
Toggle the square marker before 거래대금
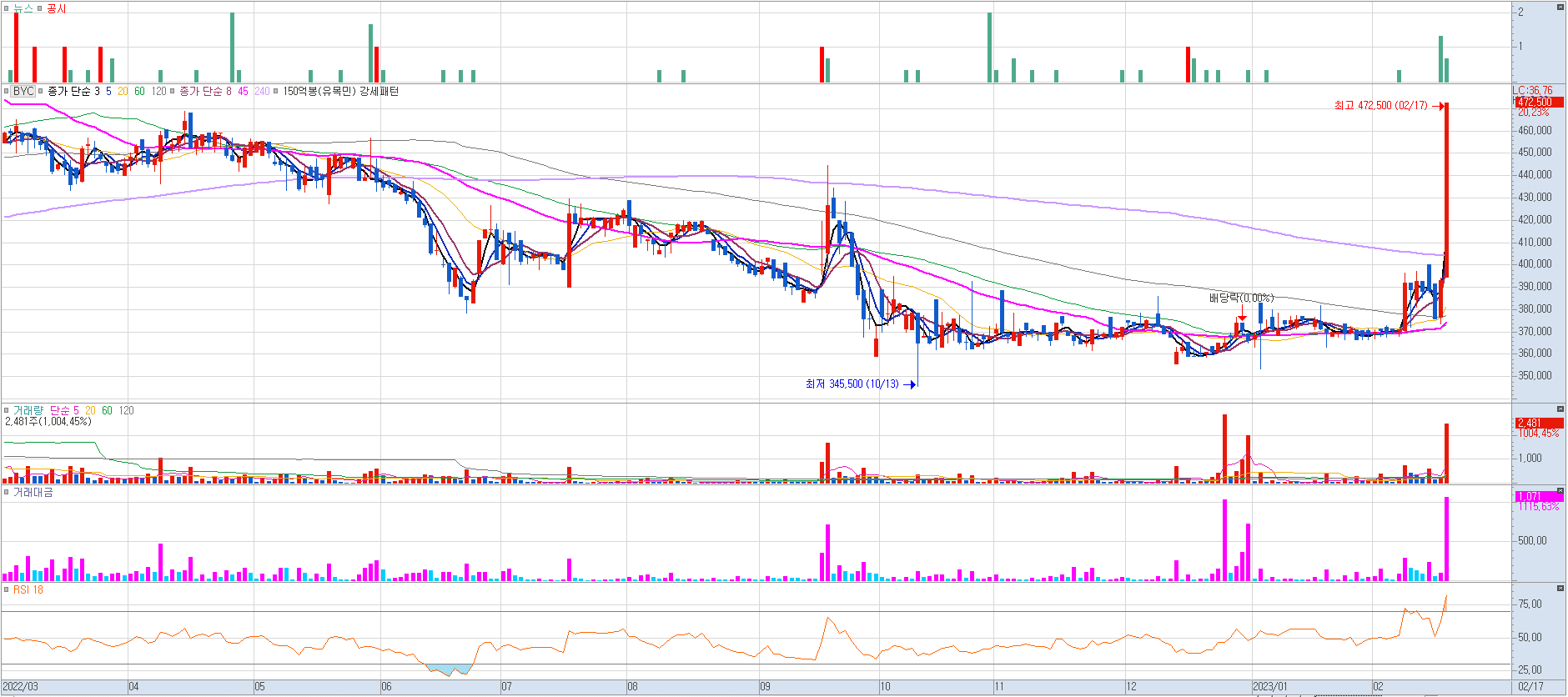pyautogui.click(x=7, y=493)
